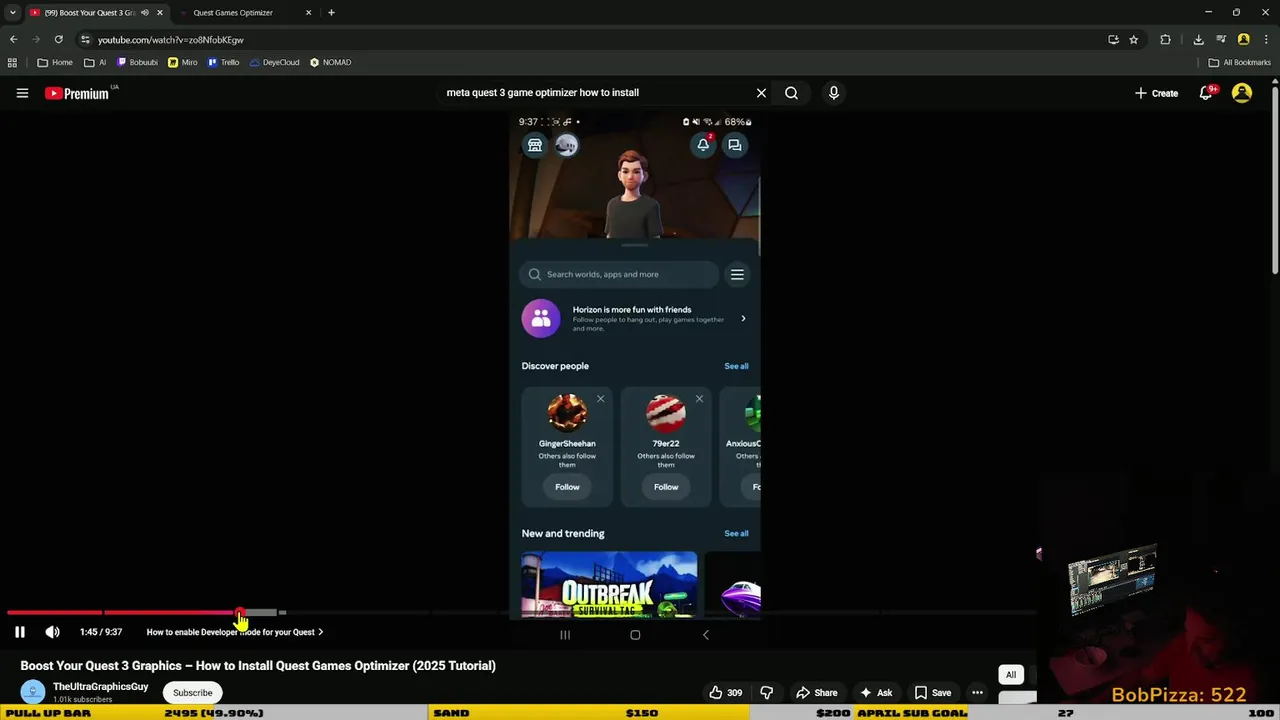1280x720 pixels.
Task: Open the NOMAD bookmark
Action: click(x=330, y=62)
